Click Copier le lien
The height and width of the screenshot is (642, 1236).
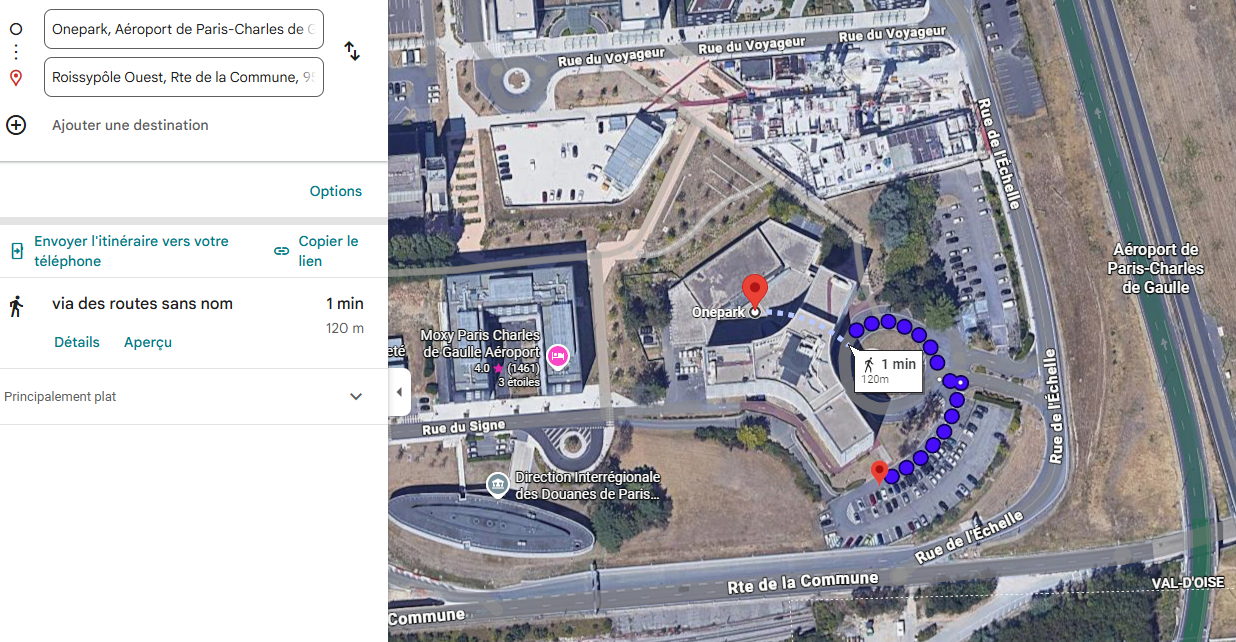click(x=328, y=251)
